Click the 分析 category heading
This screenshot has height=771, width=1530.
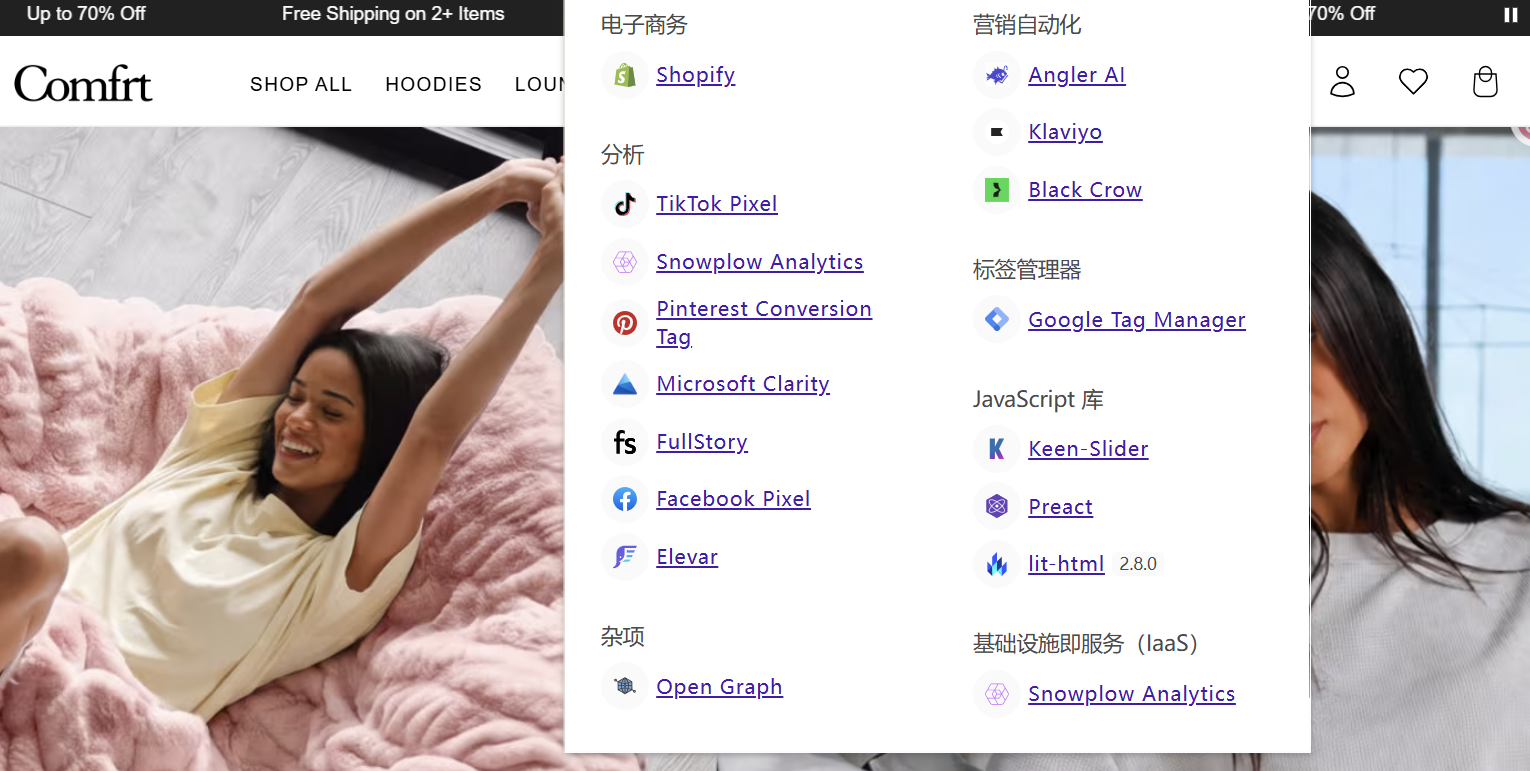tap(622, 155)
